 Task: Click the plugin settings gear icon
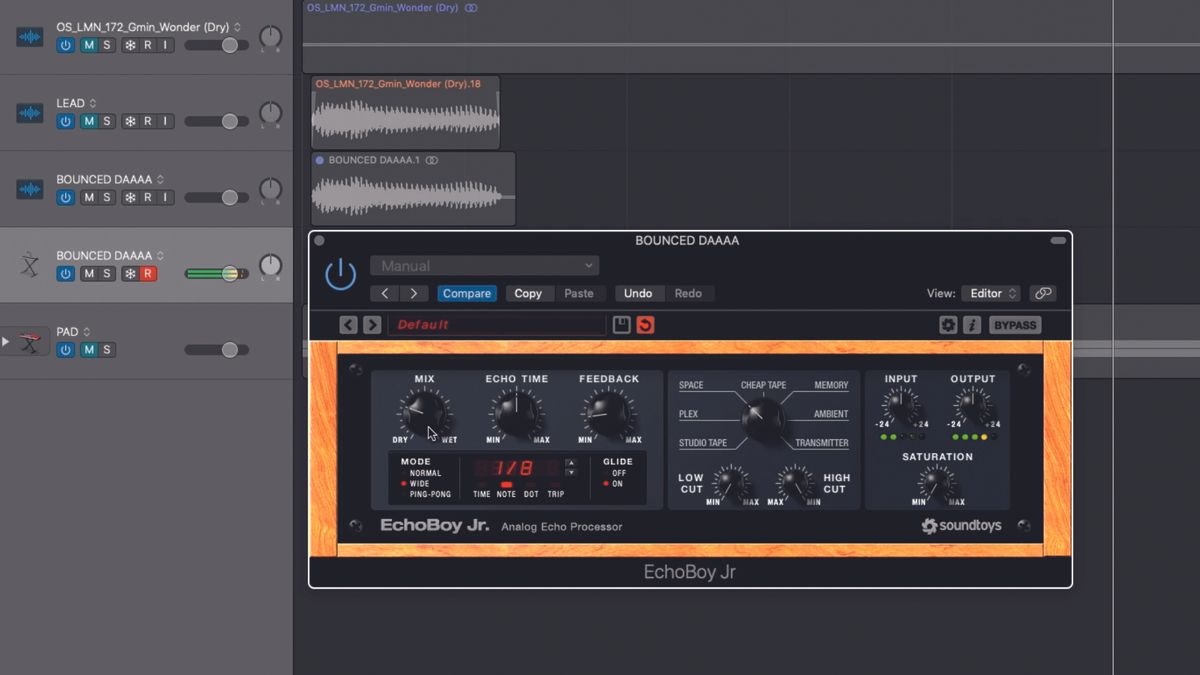[948, 324]
